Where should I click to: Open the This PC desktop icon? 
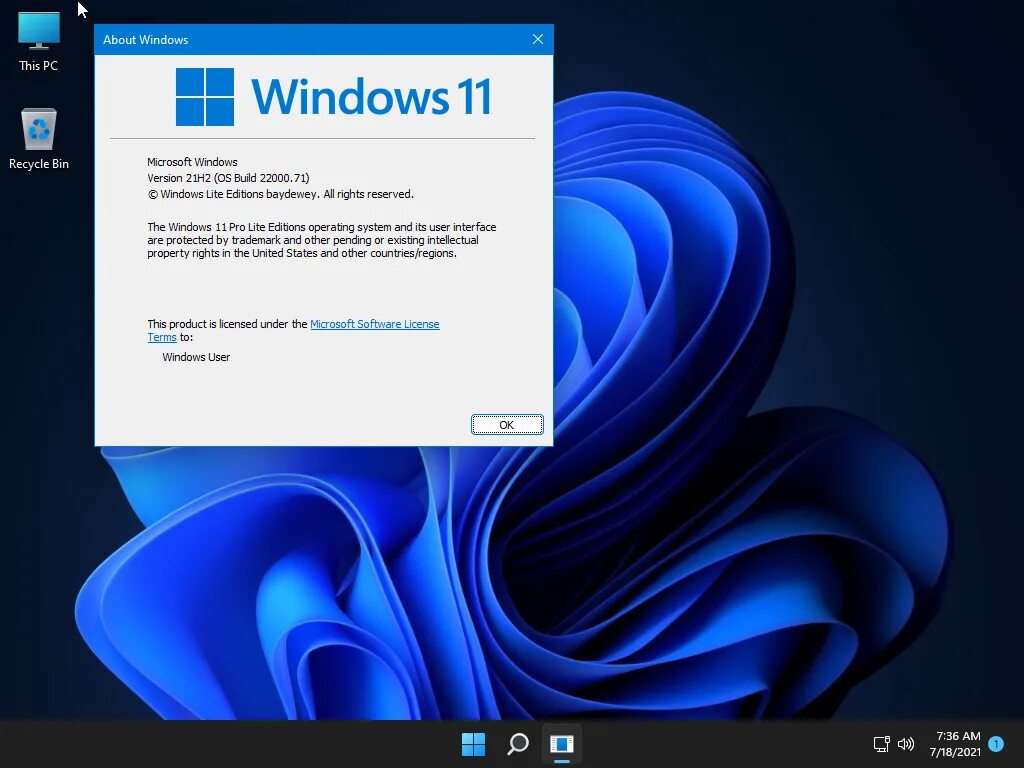[39, 40]
